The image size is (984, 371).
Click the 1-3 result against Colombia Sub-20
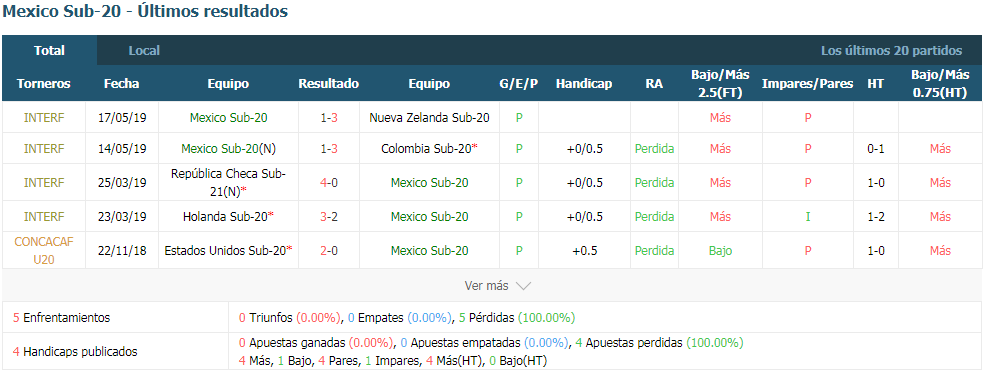coord(328,149)
